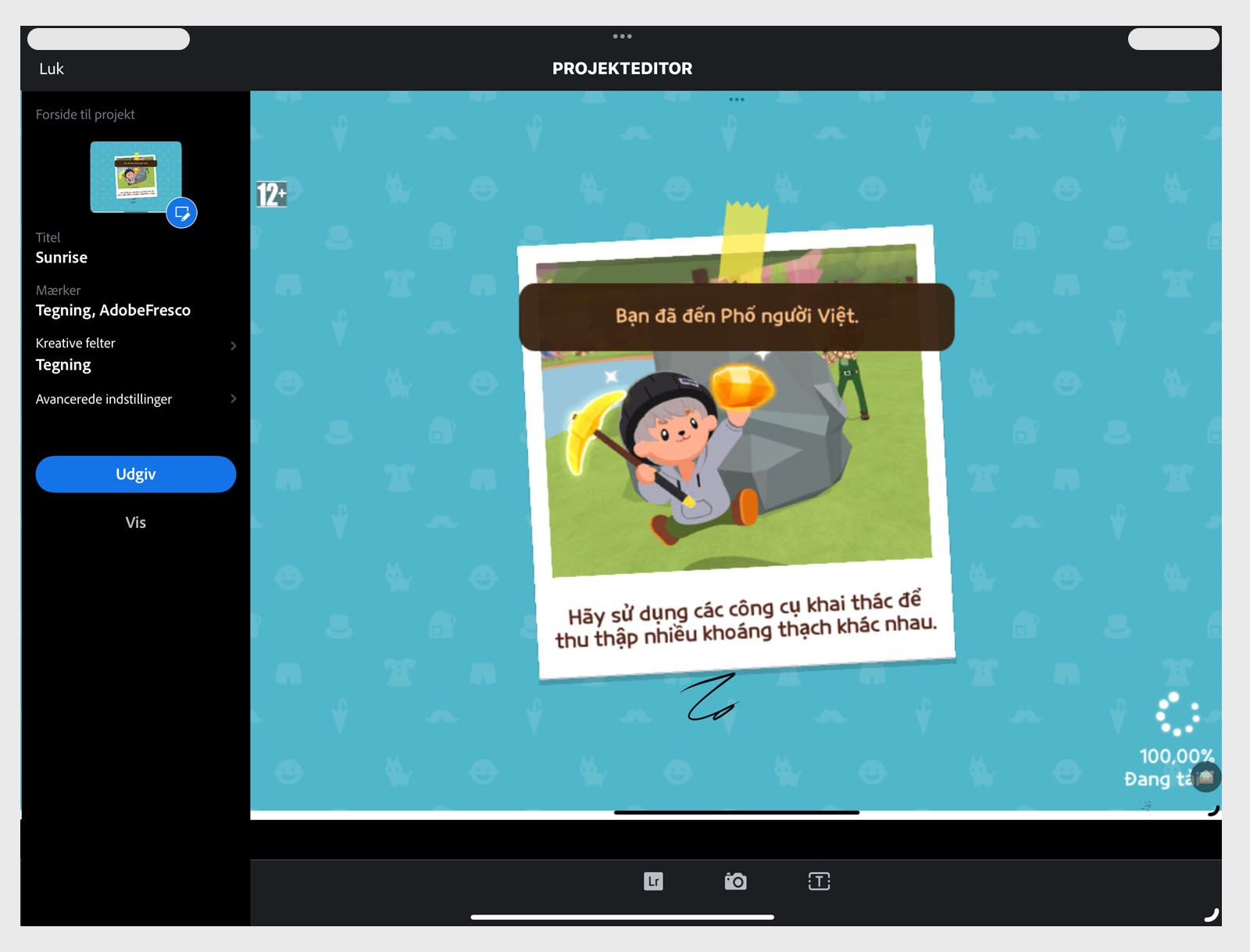Click the 12+ age rating badge
Screen dimensions: 1250x952
[271, 194]
